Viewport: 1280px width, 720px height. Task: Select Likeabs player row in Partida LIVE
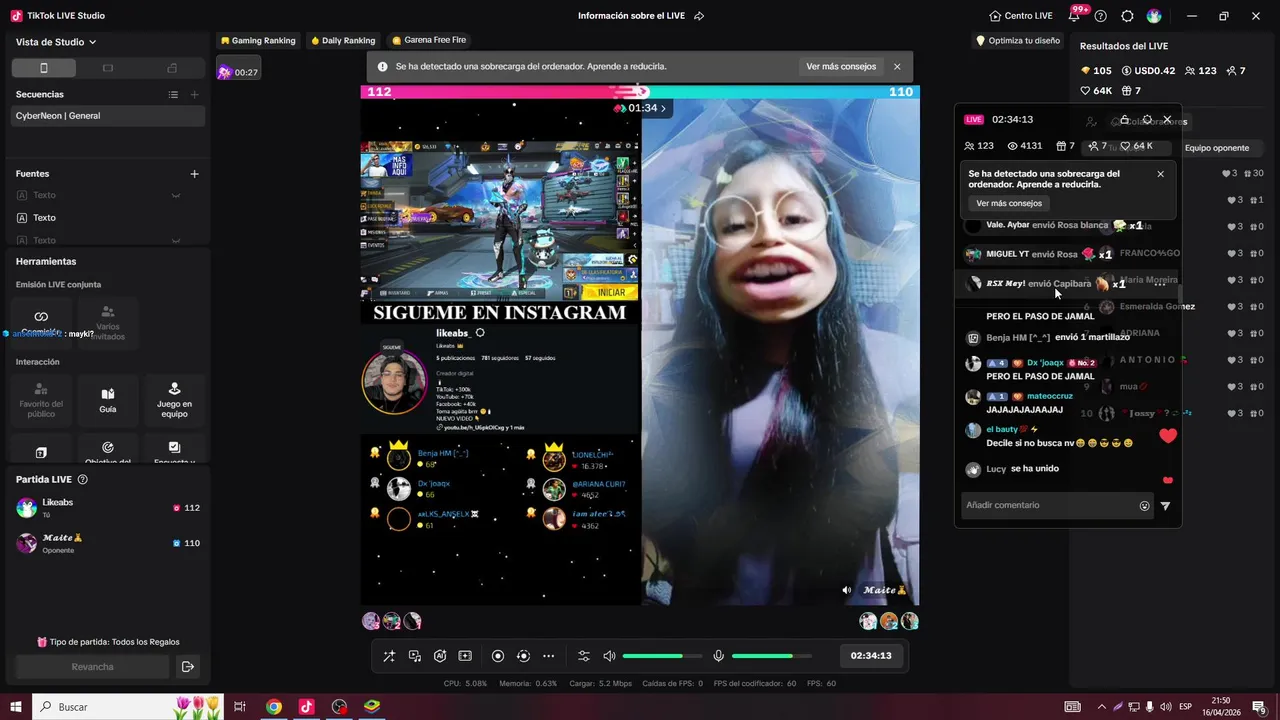(x=108, y=508)
